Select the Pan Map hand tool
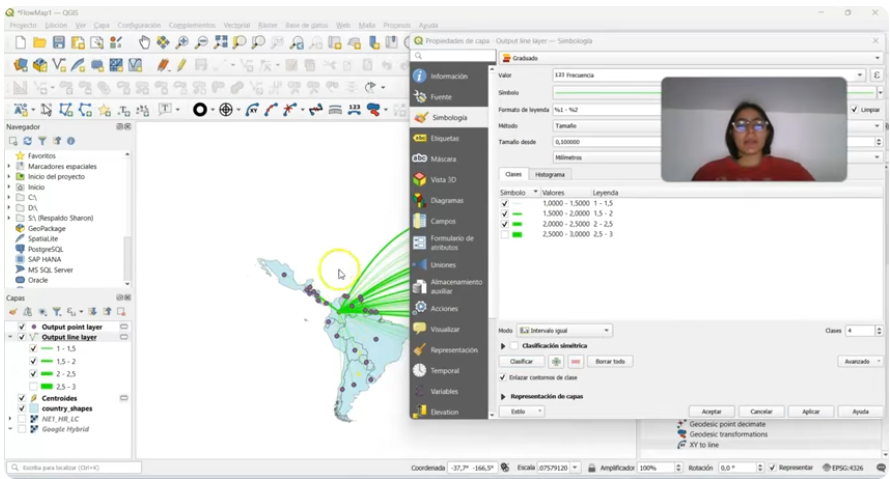The width and height of the screenshot is (890, 479). pyautogui.click(x=144, y=43)
